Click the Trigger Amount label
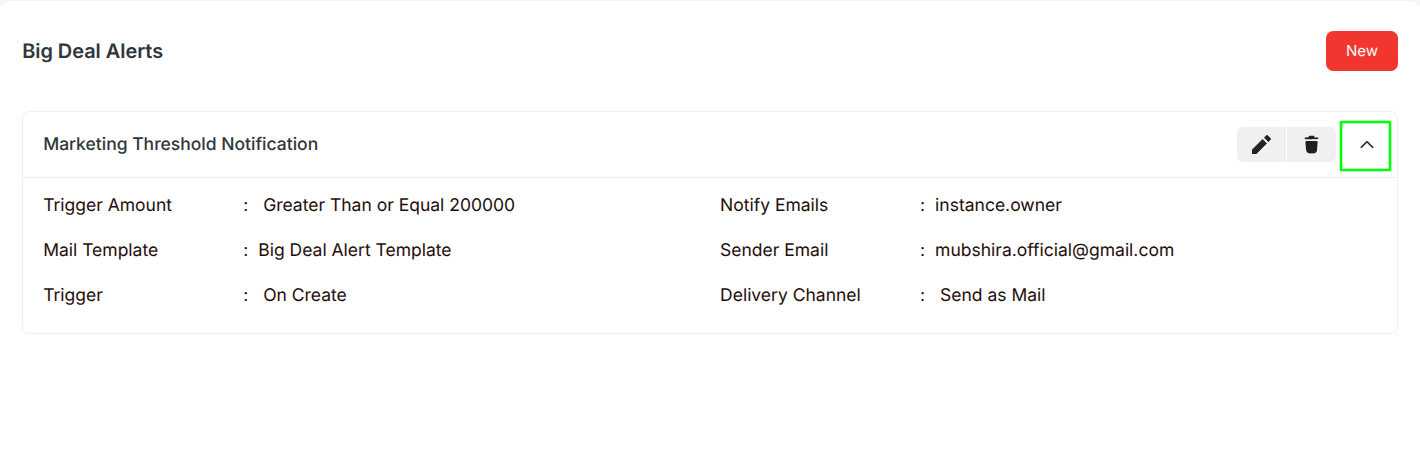The image size is (1420, 468). [x=108, y=205]
